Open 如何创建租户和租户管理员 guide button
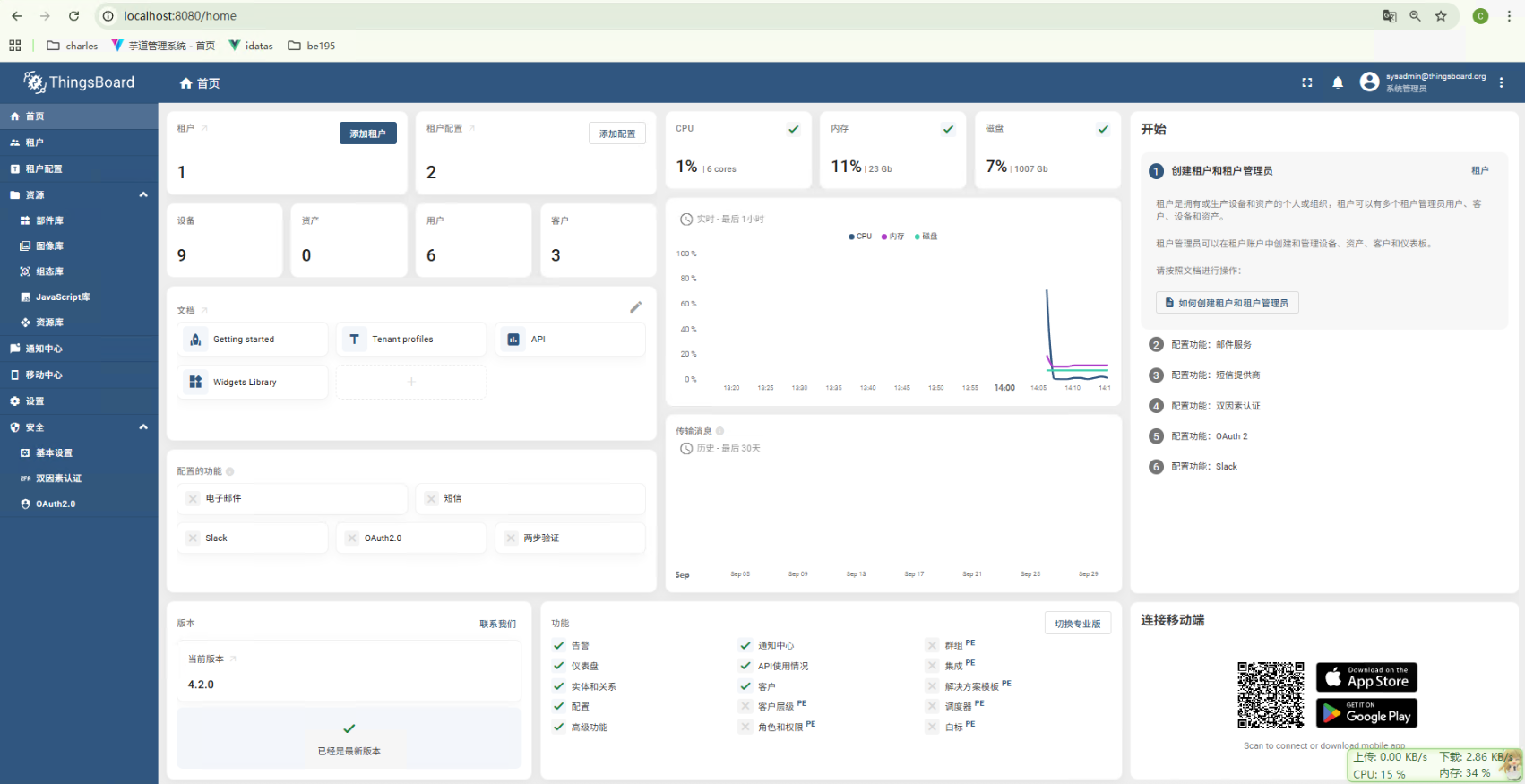 1228,303
